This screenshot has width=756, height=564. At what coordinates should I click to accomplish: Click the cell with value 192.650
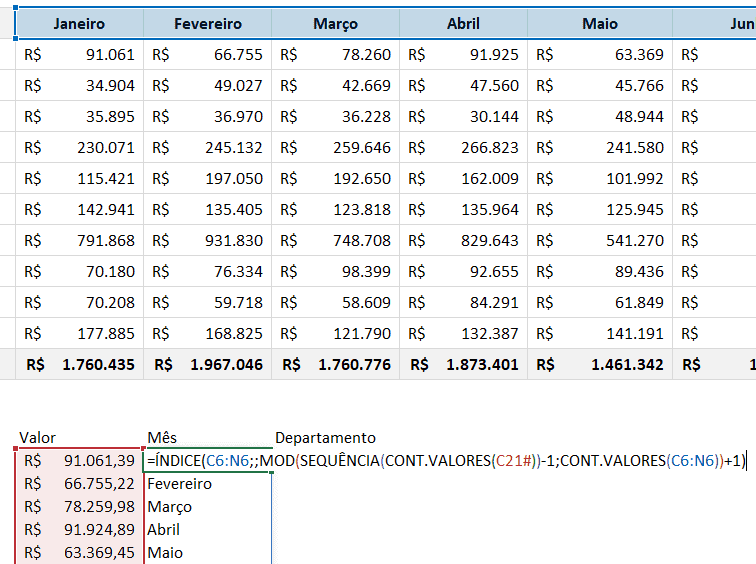(x=336, y=178)
